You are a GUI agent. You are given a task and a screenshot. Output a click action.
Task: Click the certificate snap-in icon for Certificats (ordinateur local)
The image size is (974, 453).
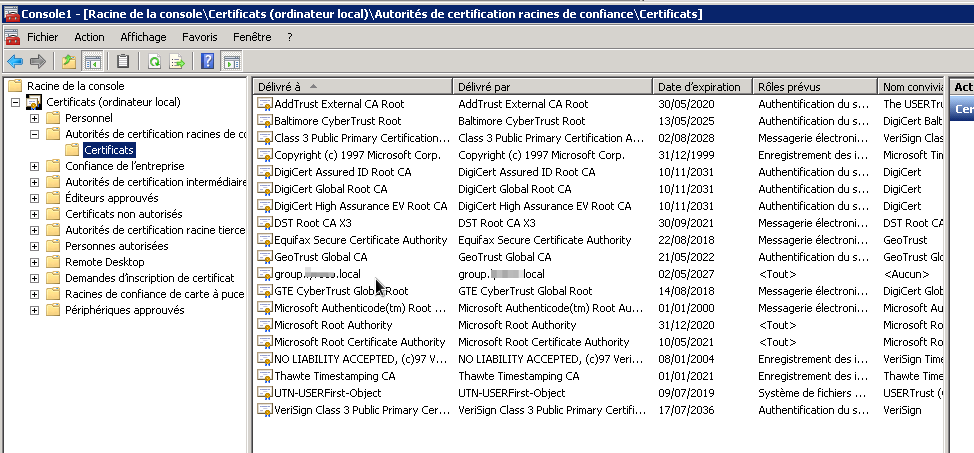coord(34,102)
